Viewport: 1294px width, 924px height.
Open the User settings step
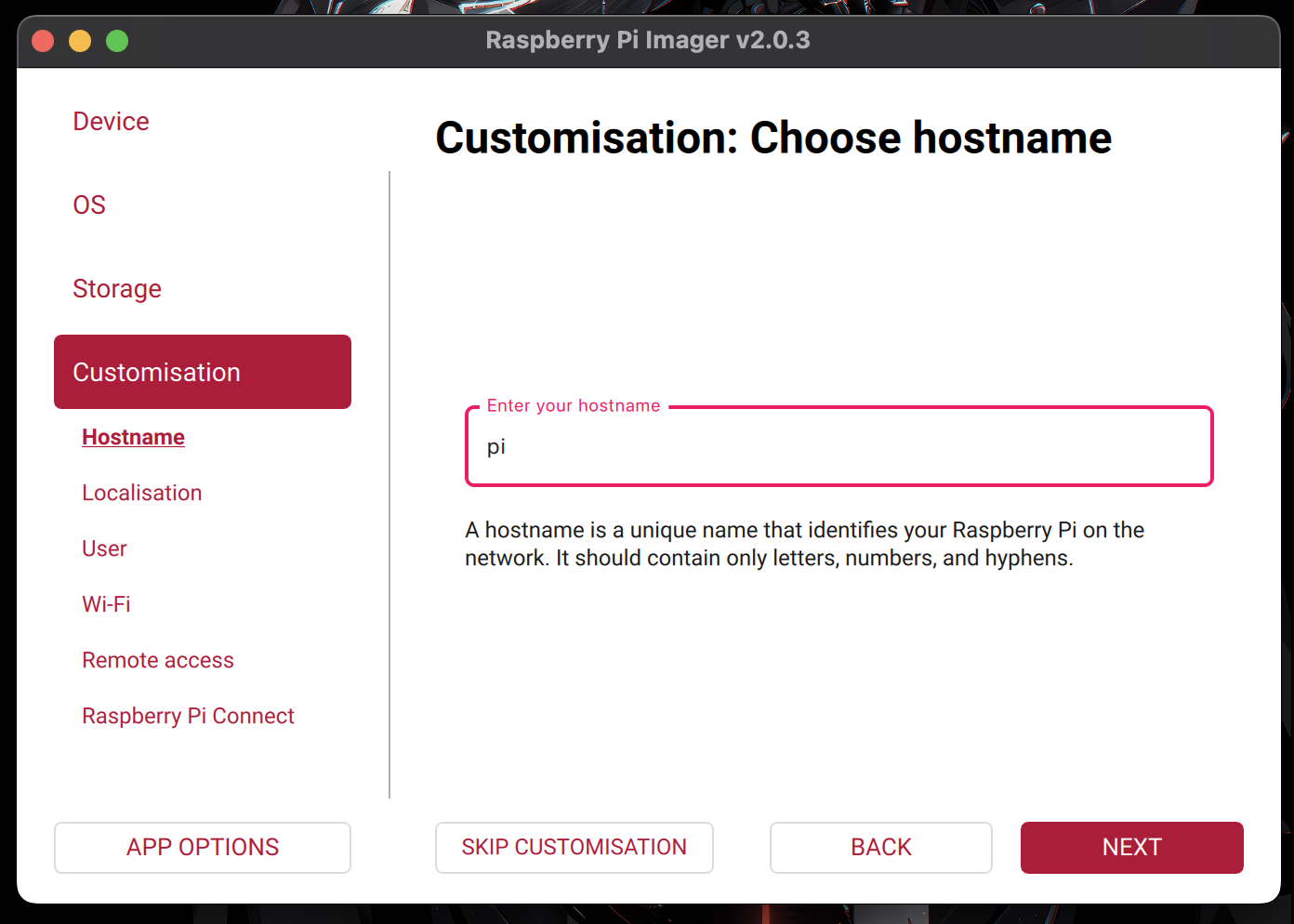click(x=104, y=548)
